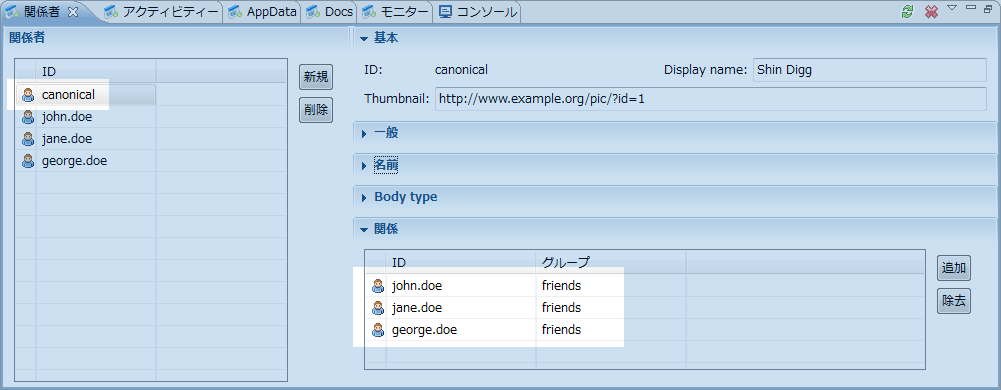Viewport: 1001px width, 390px height.
Task: Click the 新規 button
Action: [x=316, y=77]
